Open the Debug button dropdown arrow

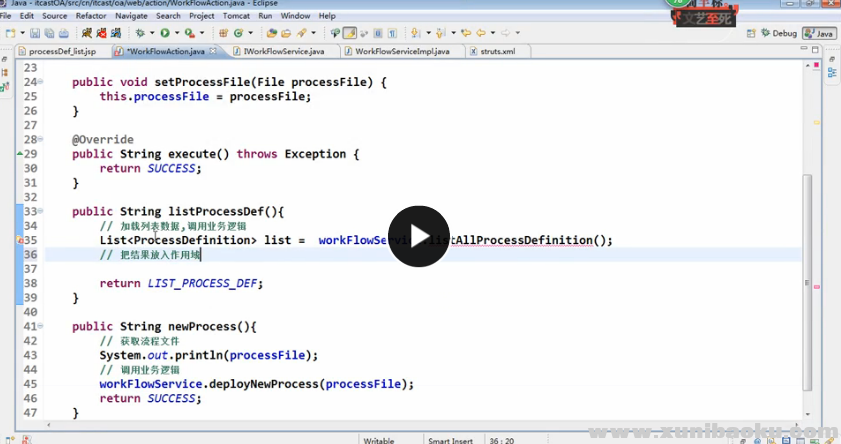(151, 33)
